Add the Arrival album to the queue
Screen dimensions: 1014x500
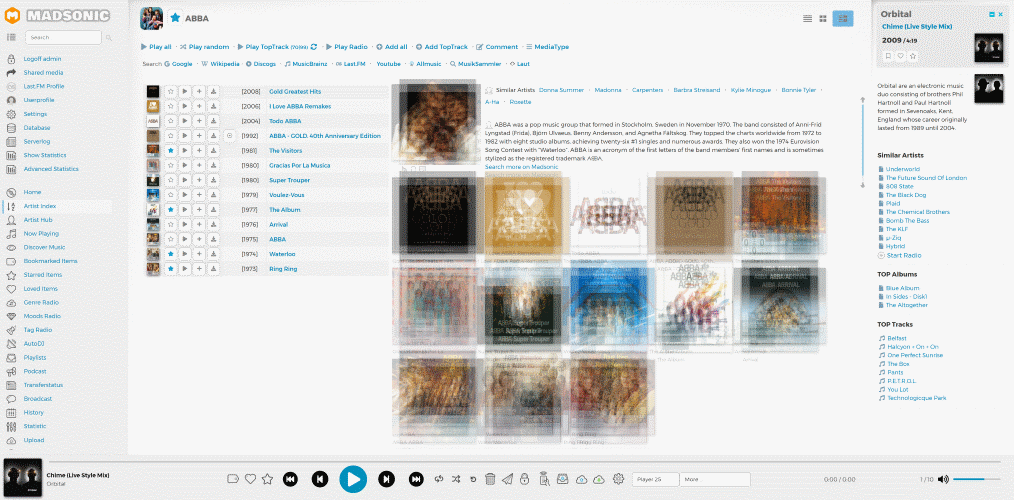click(199, 225)
